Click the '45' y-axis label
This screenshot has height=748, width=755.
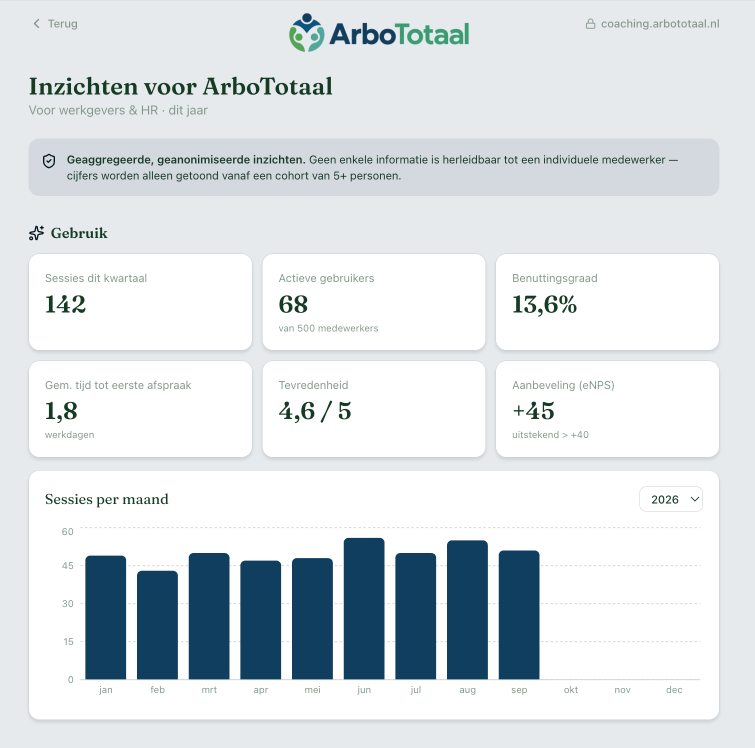click(x=67, y=565)
